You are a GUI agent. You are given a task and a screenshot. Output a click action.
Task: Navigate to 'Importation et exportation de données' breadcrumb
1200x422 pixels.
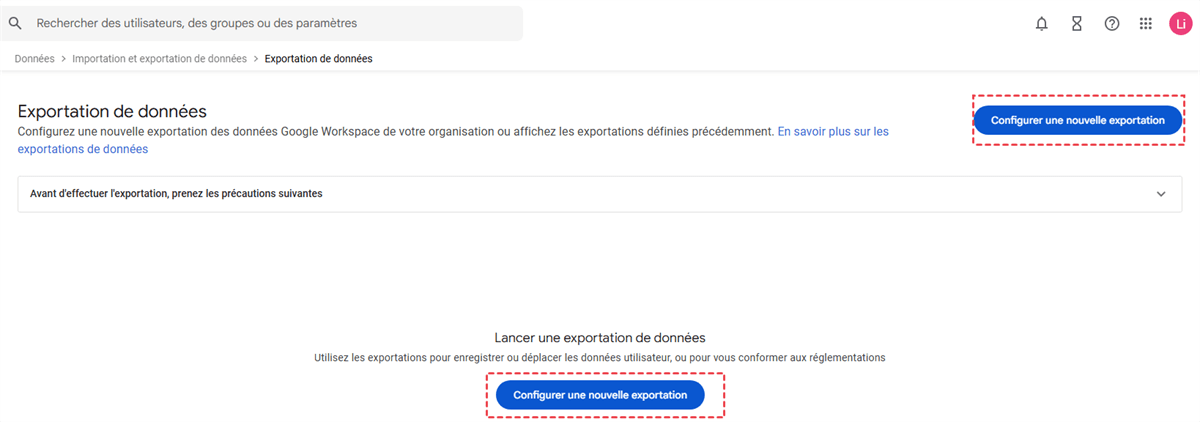point(159,59)
